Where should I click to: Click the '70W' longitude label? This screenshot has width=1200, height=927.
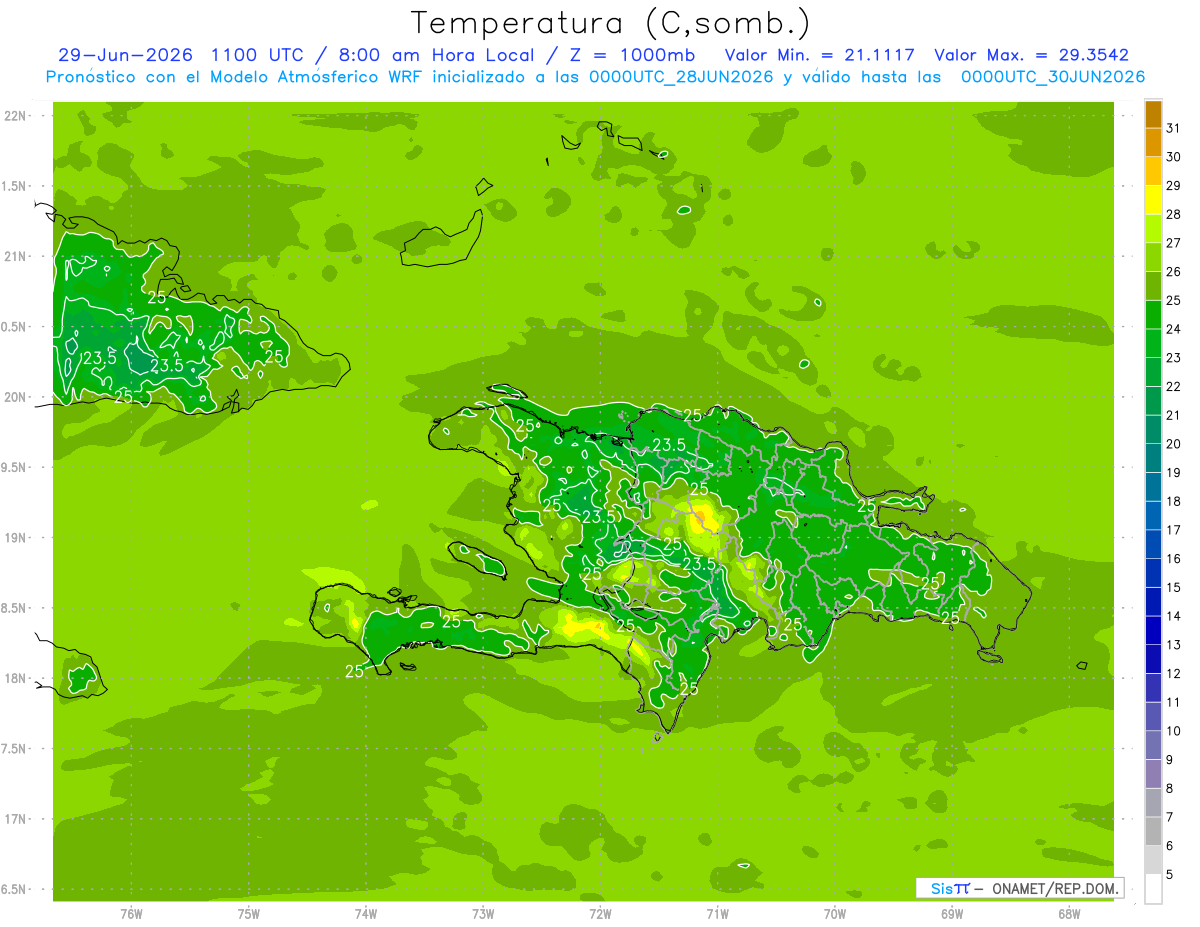tap(835, 913)
